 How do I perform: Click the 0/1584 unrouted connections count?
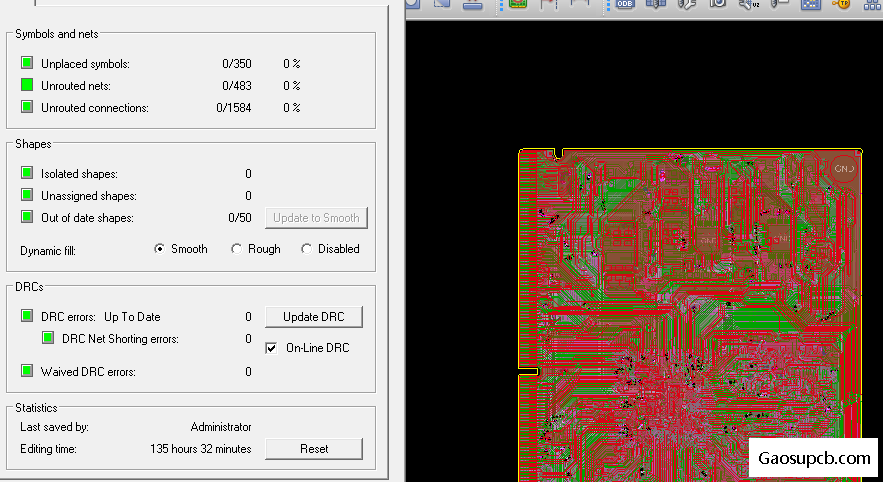click(234, 108)
